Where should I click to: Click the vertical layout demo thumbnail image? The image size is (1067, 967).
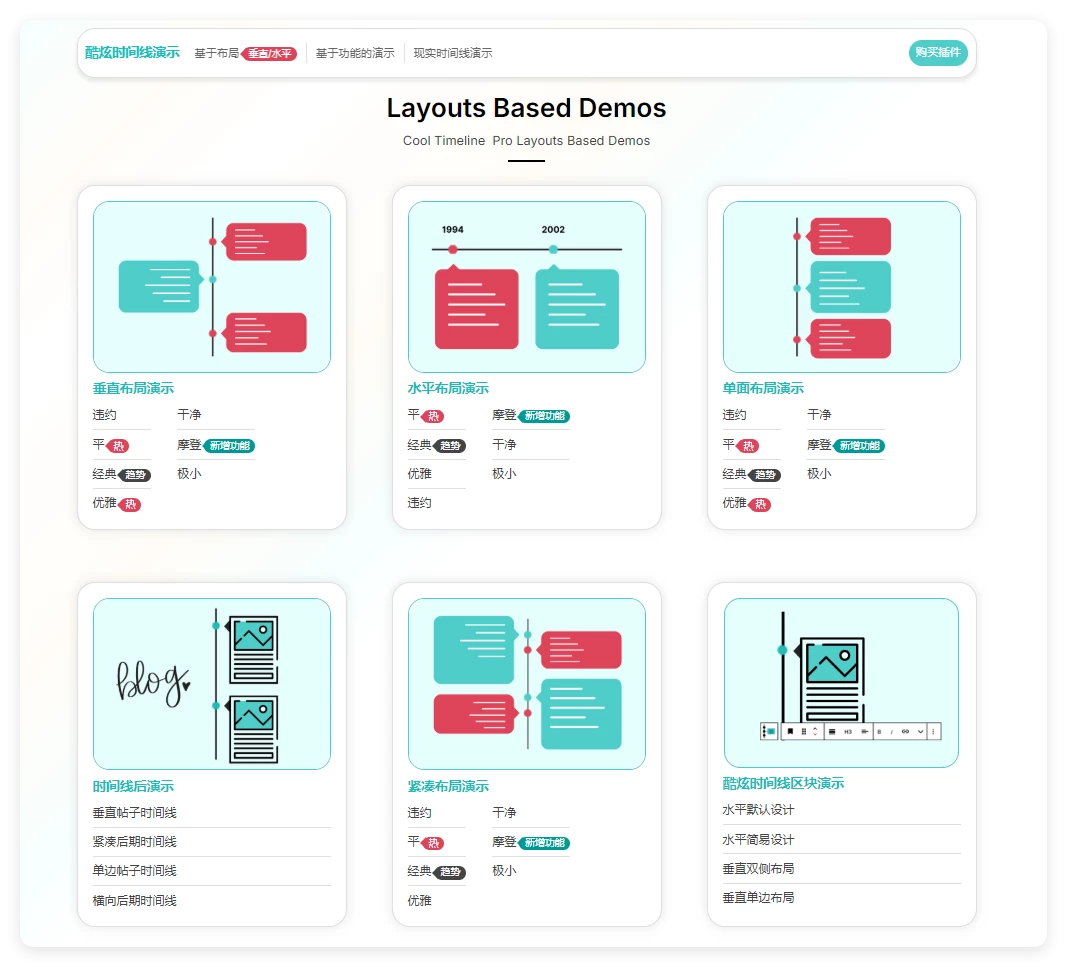coord(212,287)
